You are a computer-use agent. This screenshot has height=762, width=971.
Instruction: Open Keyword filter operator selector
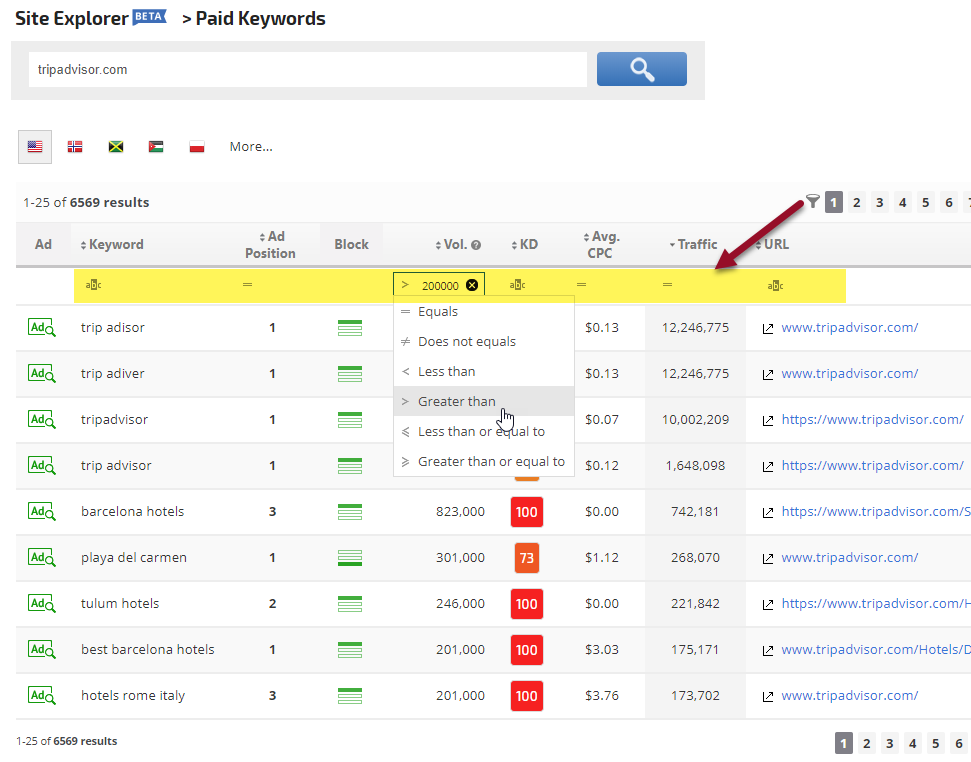(93, 285)
